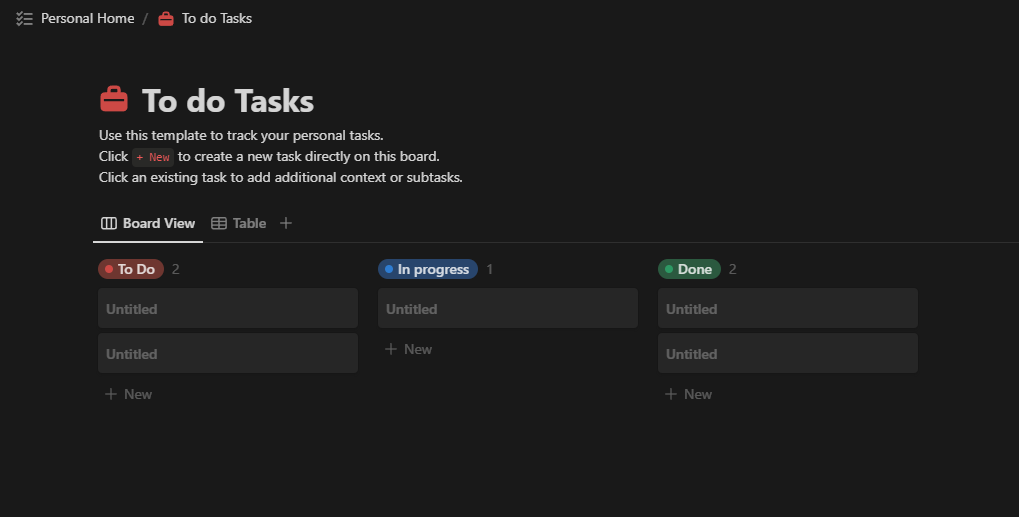1019x517 pixels.
Task: Add a new task in Done column
Action: [x=689, y=394]
